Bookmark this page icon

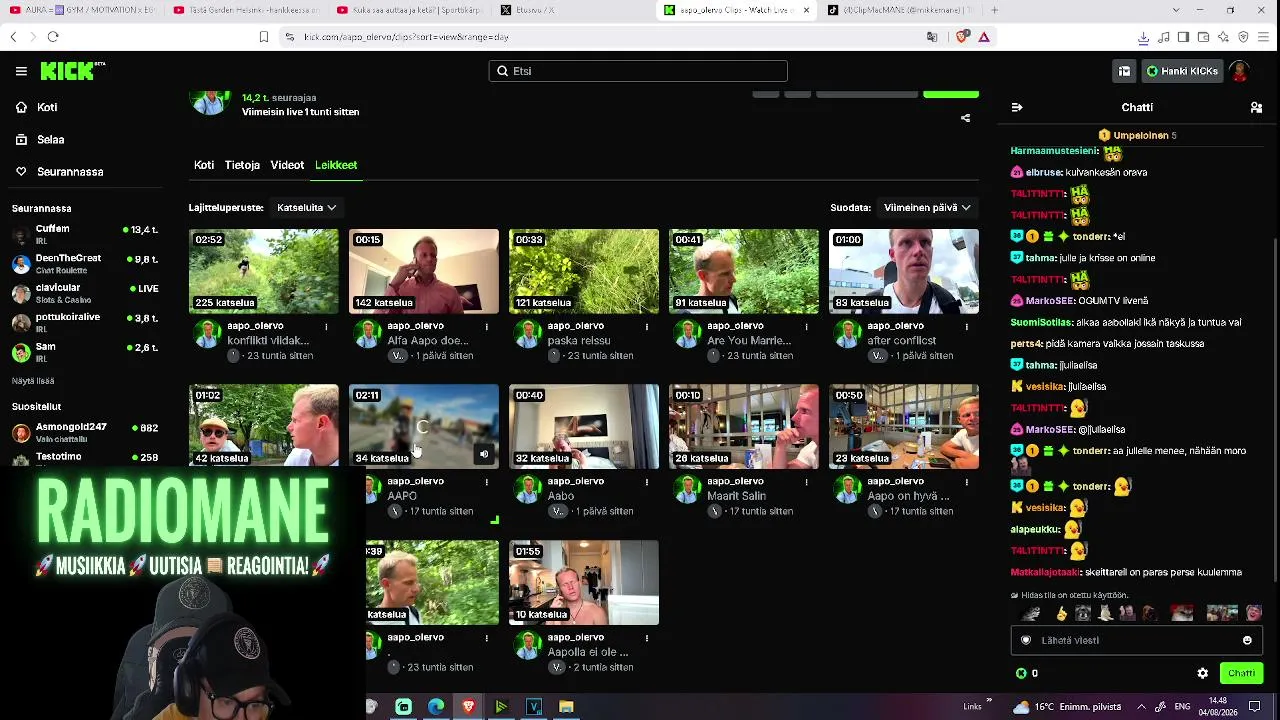(264, 37)
